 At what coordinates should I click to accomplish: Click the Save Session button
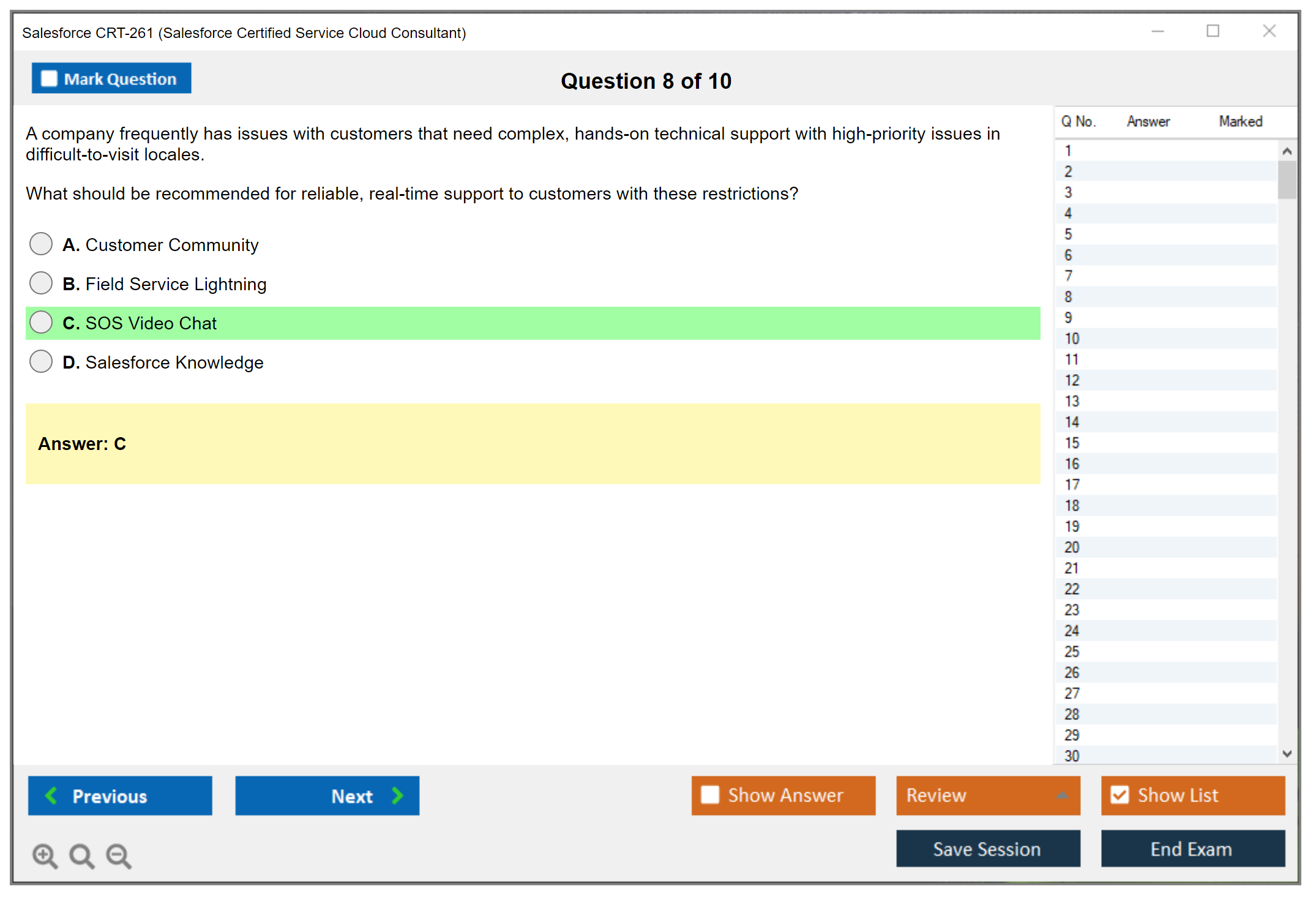(x=987, y=849)
